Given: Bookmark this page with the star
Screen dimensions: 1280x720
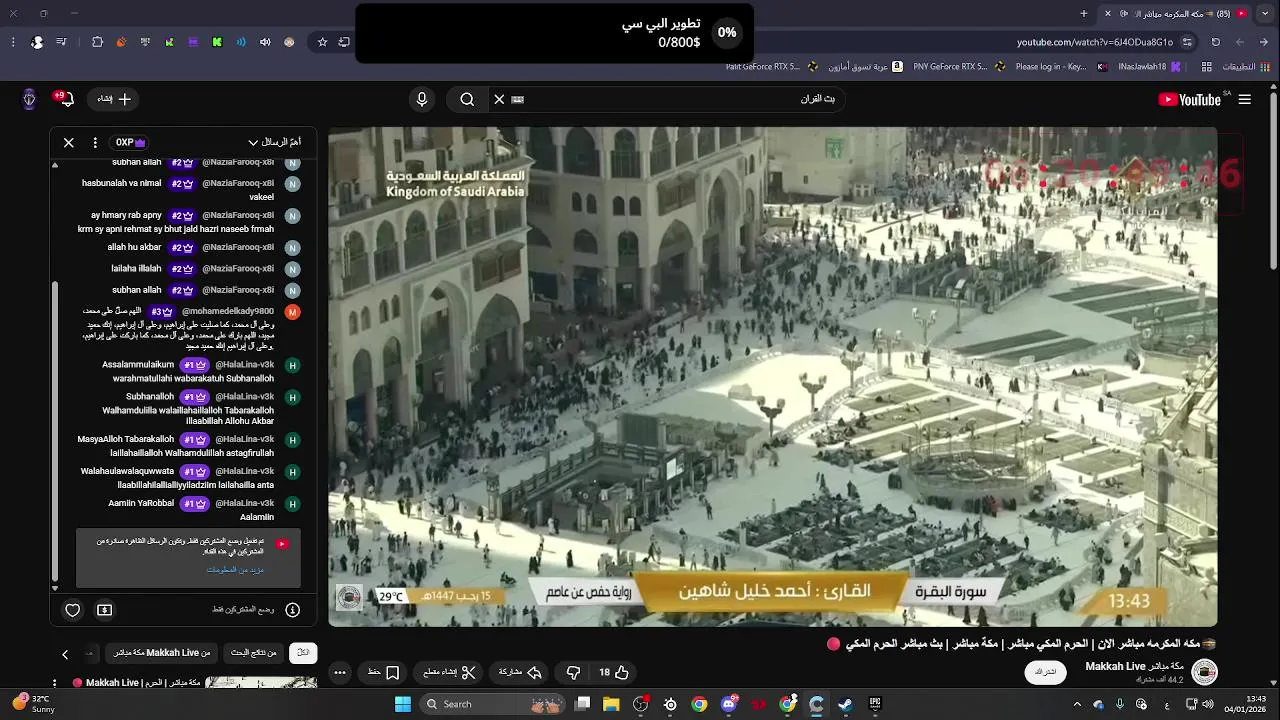Looking at the screenshot, I should pyautogui.click(x=322, y=42).
